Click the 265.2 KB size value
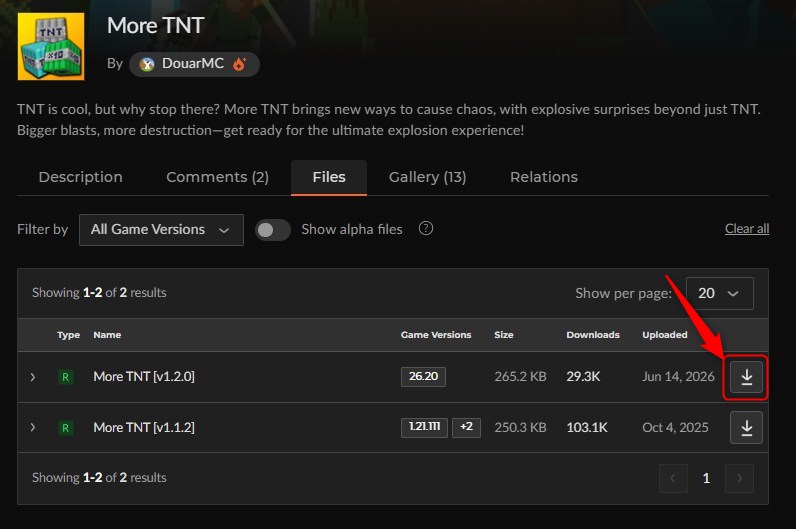 coord(520,376)
